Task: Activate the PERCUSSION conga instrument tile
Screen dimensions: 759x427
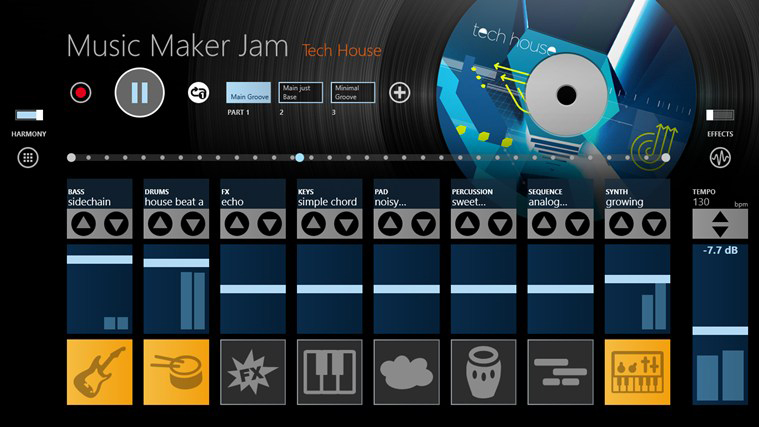Action: pos(483,372)
